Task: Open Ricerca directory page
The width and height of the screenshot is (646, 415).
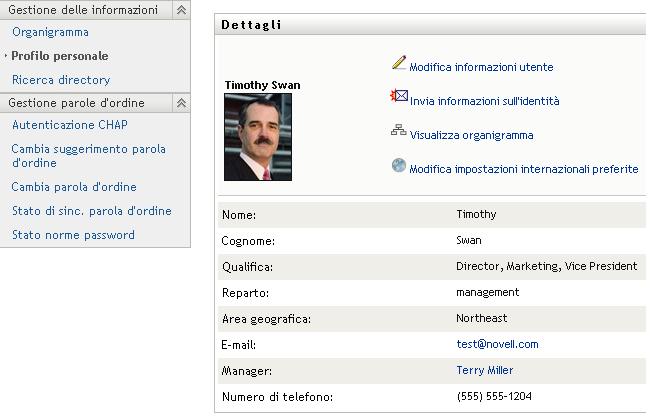Action: coord(61,80)
